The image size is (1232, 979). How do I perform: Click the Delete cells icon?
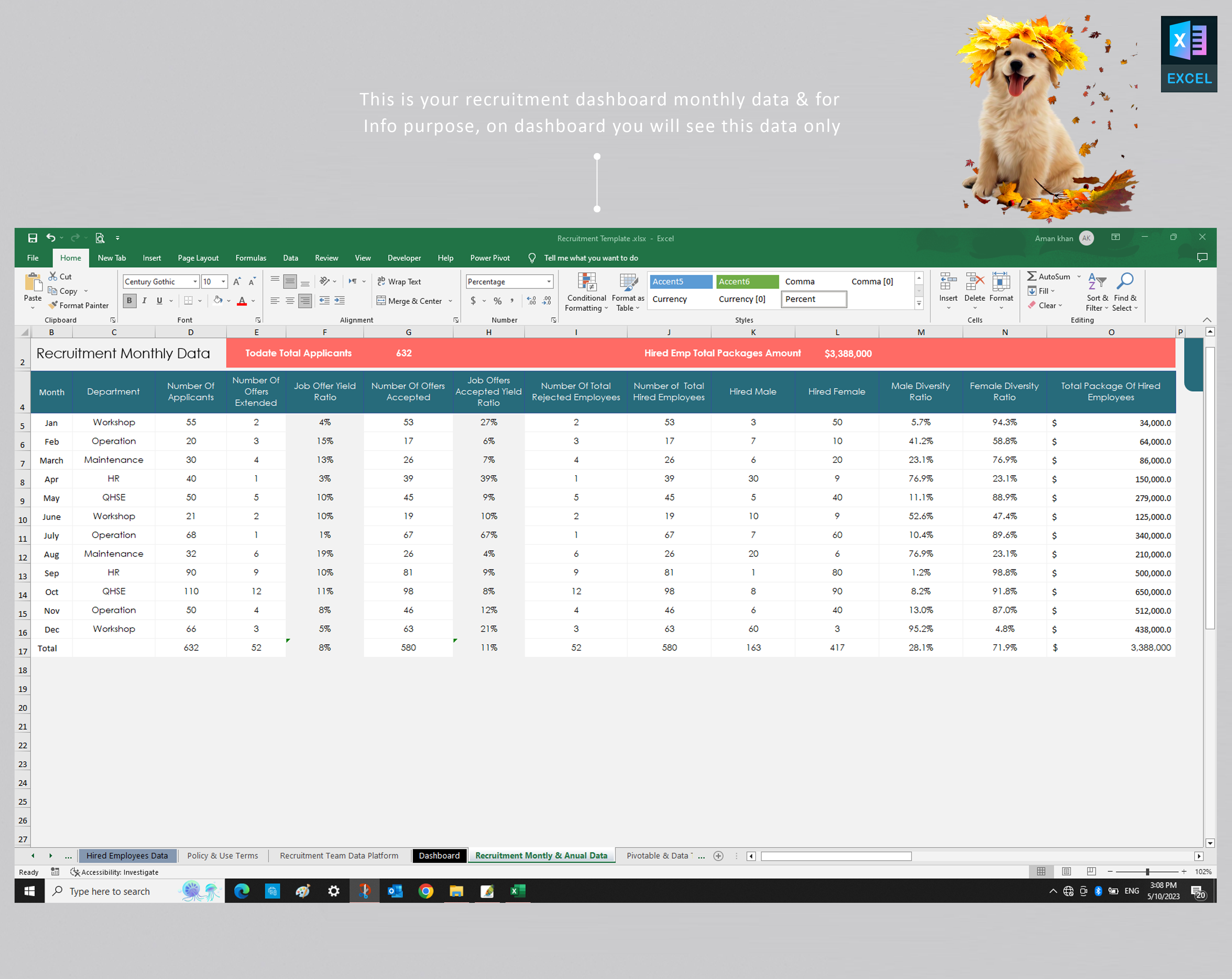(975, 281)
